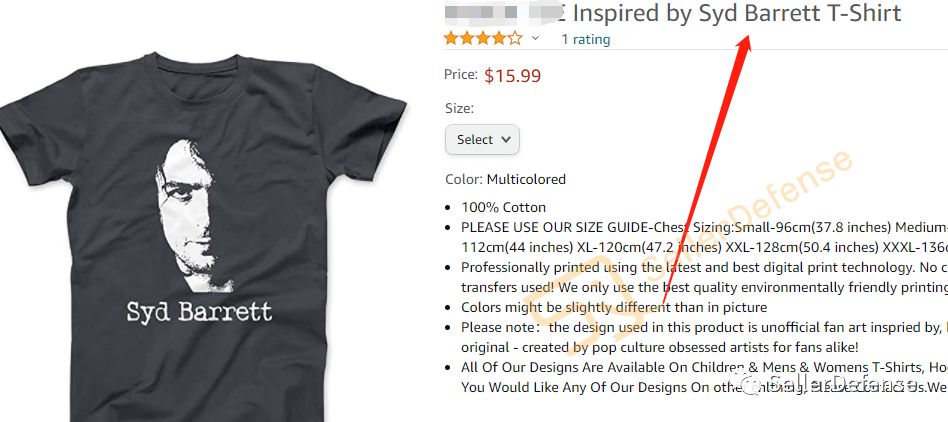Screen dimensions: 948x422
Task: Open the "1 rating" link
Action: coord(585,39)
